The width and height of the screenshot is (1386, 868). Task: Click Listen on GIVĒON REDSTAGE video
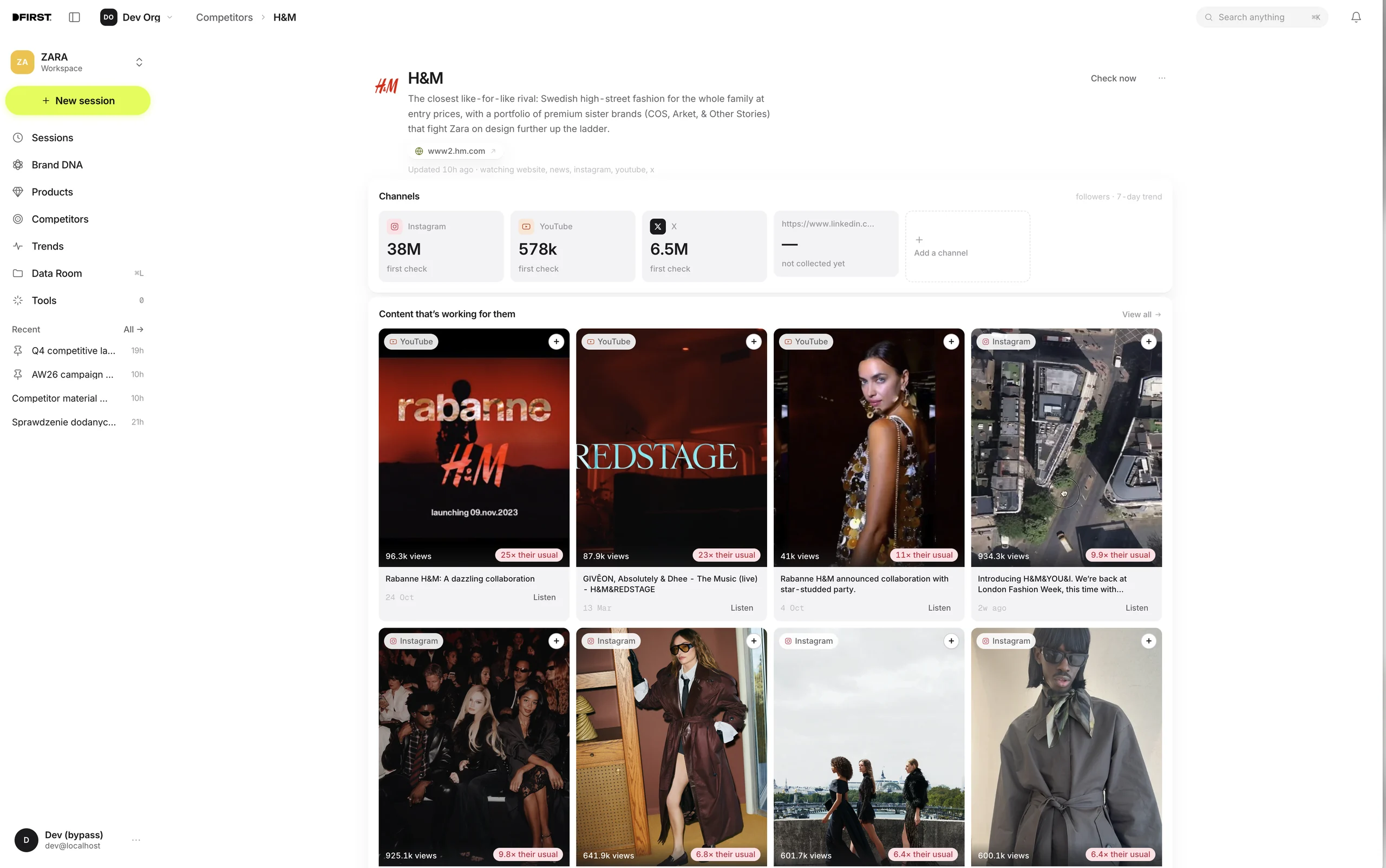click(742, 608)
